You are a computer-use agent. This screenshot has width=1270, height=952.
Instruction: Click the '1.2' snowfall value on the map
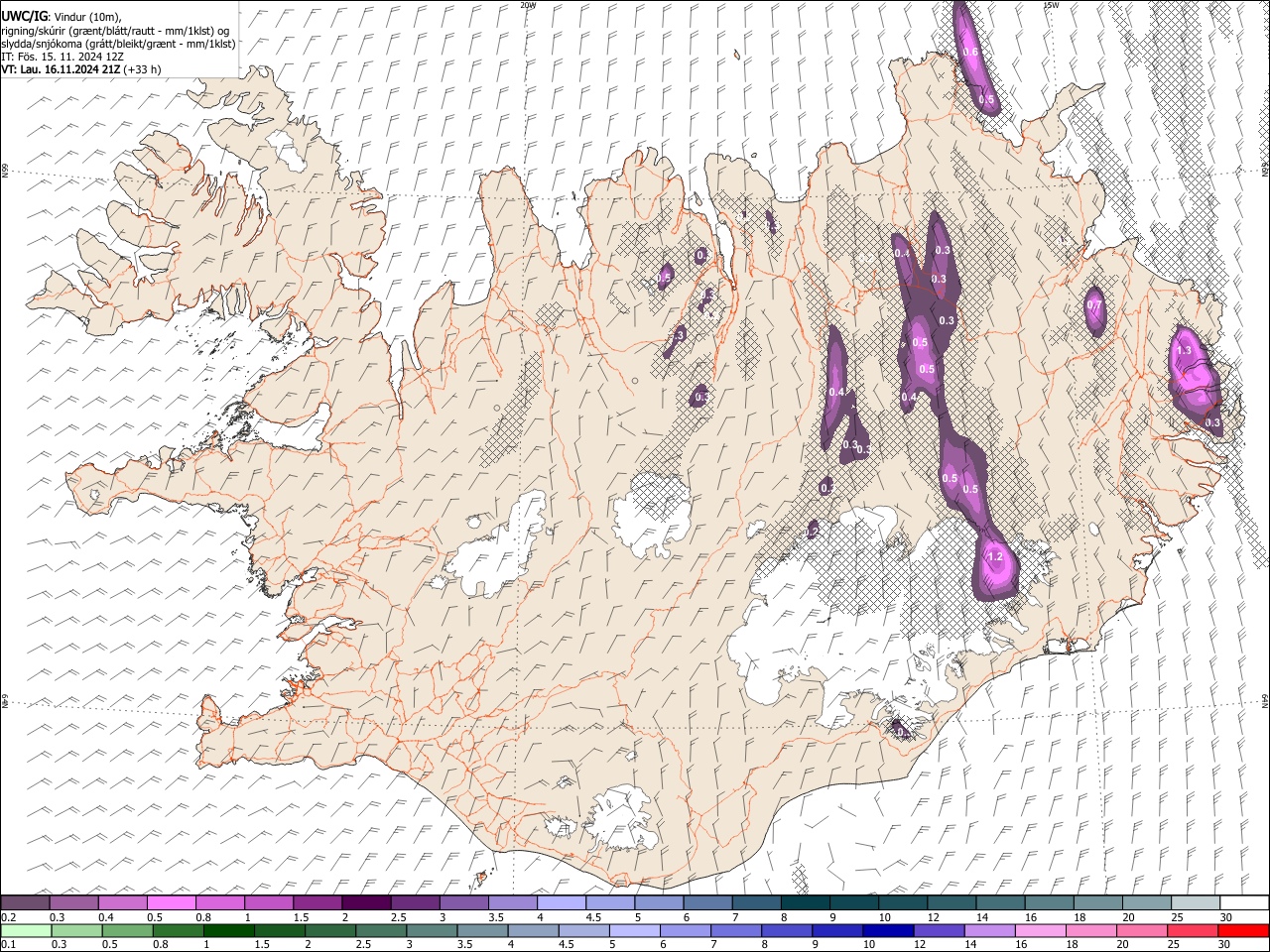tap(997, 557)
